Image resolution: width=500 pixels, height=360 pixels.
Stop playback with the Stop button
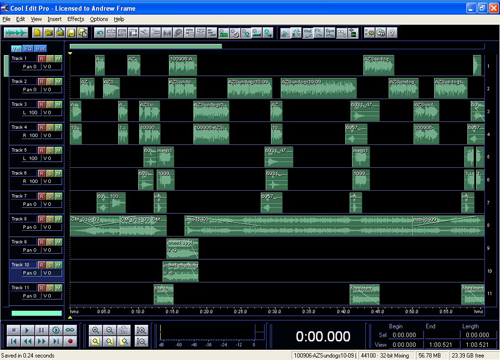pyautogui.click(x=13, y=330)
